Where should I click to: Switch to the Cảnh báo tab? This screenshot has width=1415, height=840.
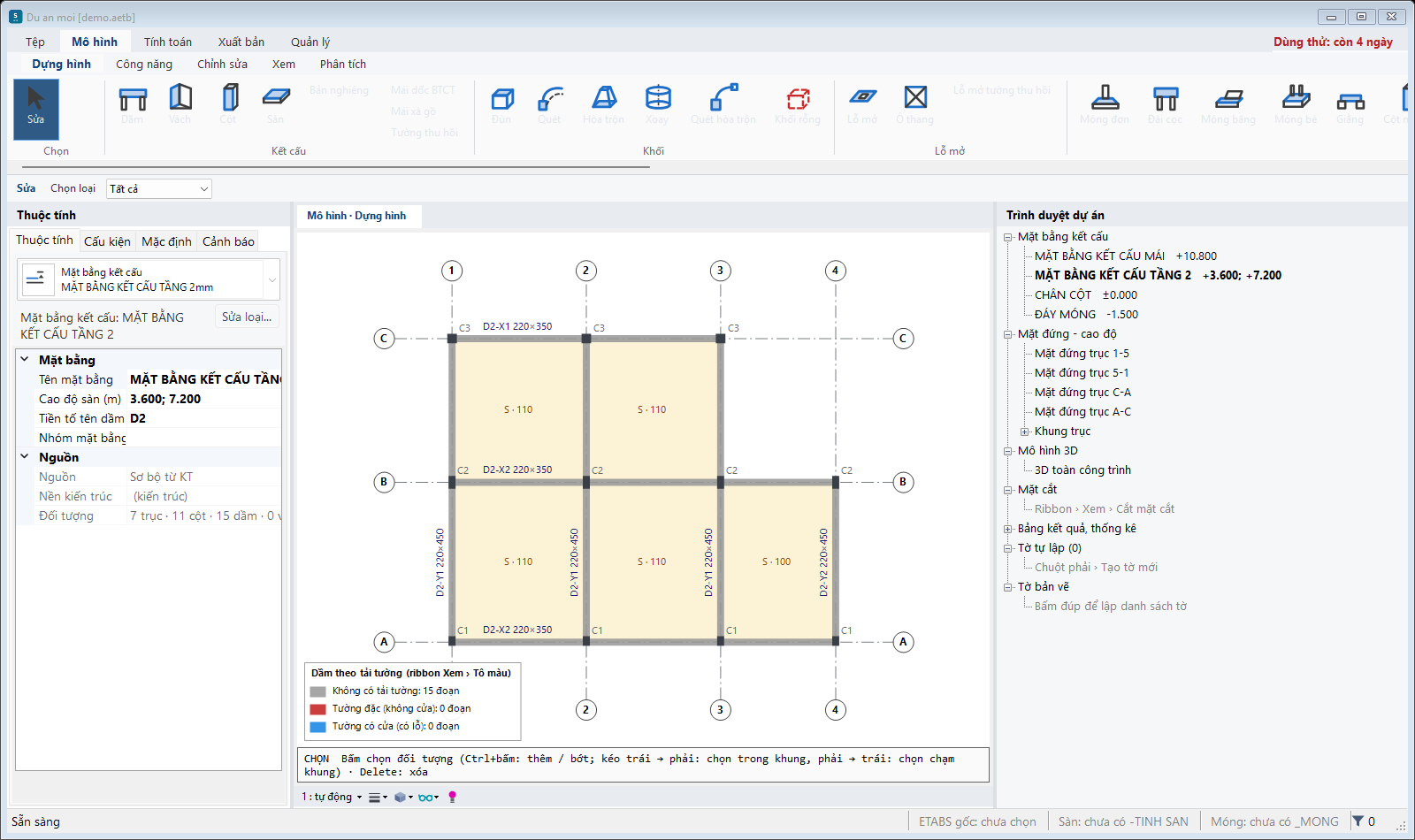point(228,241)
